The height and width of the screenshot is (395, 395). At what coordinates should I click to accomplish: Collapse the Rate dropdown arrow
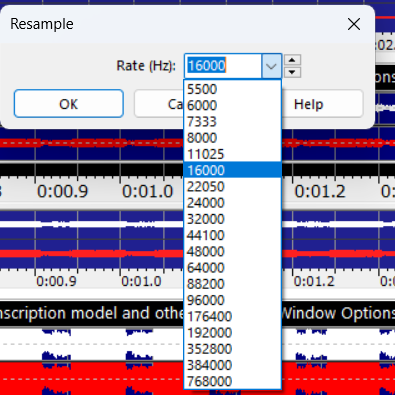[x=271, y=66]
